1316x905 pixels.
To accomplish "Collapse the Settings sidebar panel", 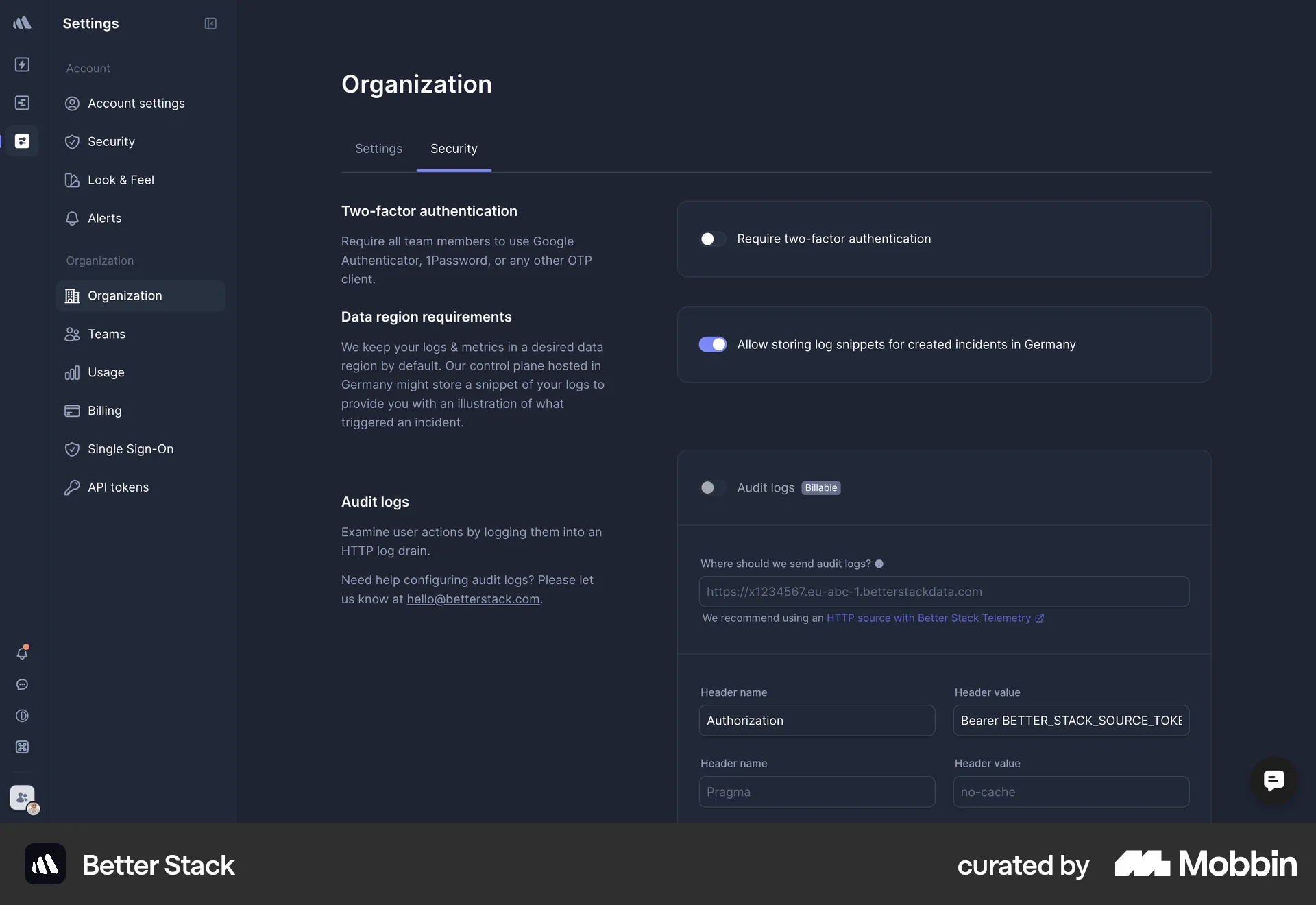I will coord(210,23).
